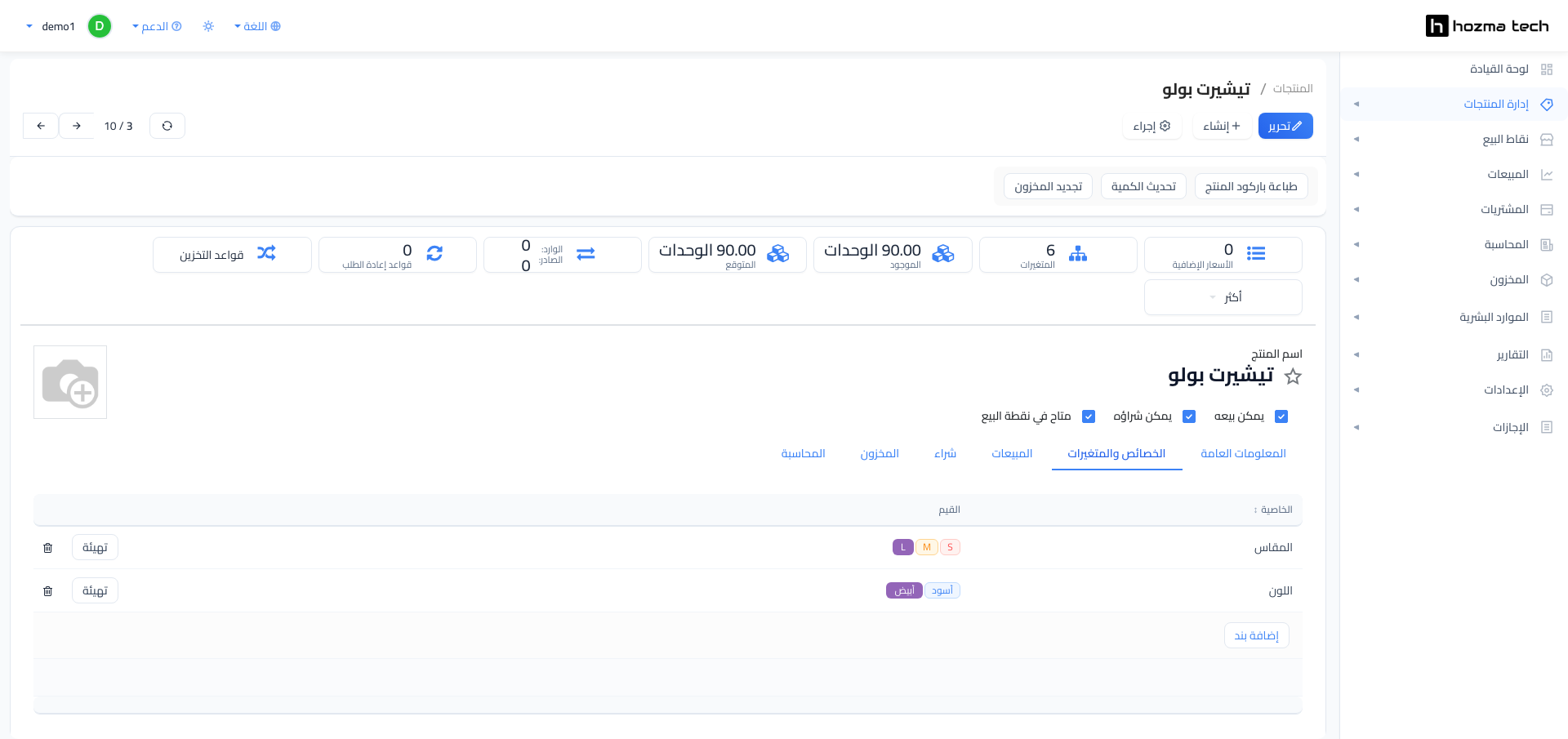Switch to the product form المخزون tab
Screen dimensions: 1568x739
coord(880,453)
